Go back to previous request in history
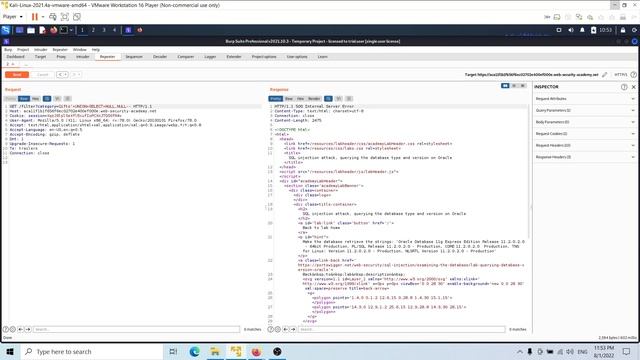Viewport: 640px width, 360px height. (x=62, y=75)
